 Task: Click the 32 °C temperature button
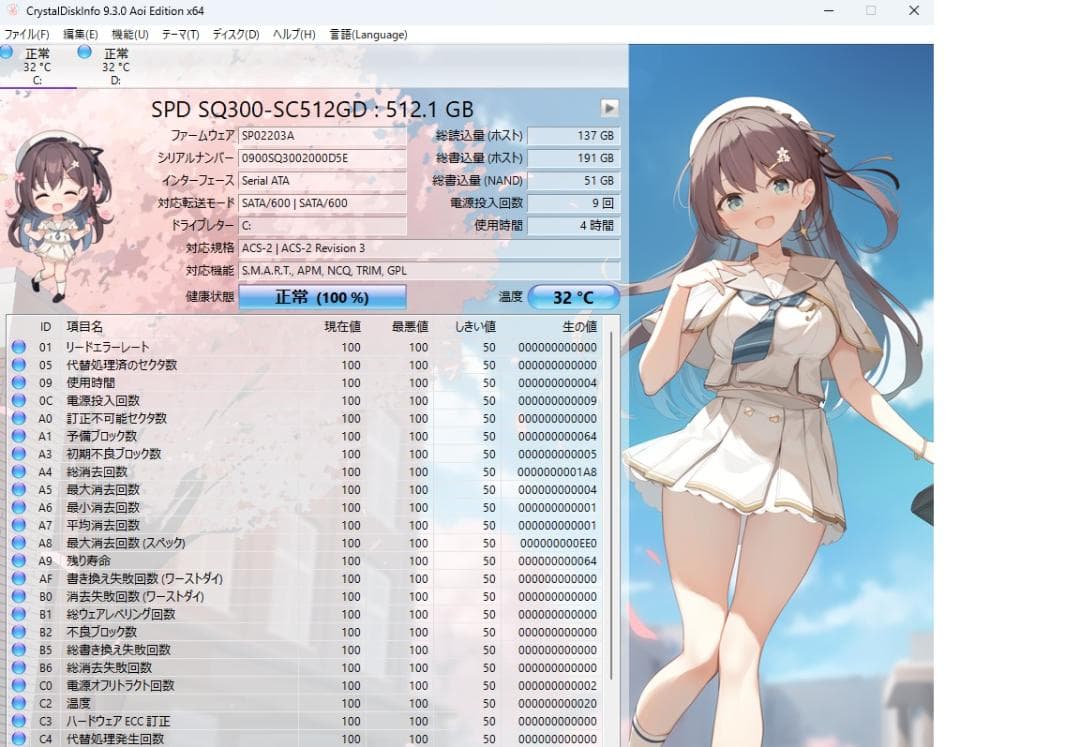click(575, 296)
